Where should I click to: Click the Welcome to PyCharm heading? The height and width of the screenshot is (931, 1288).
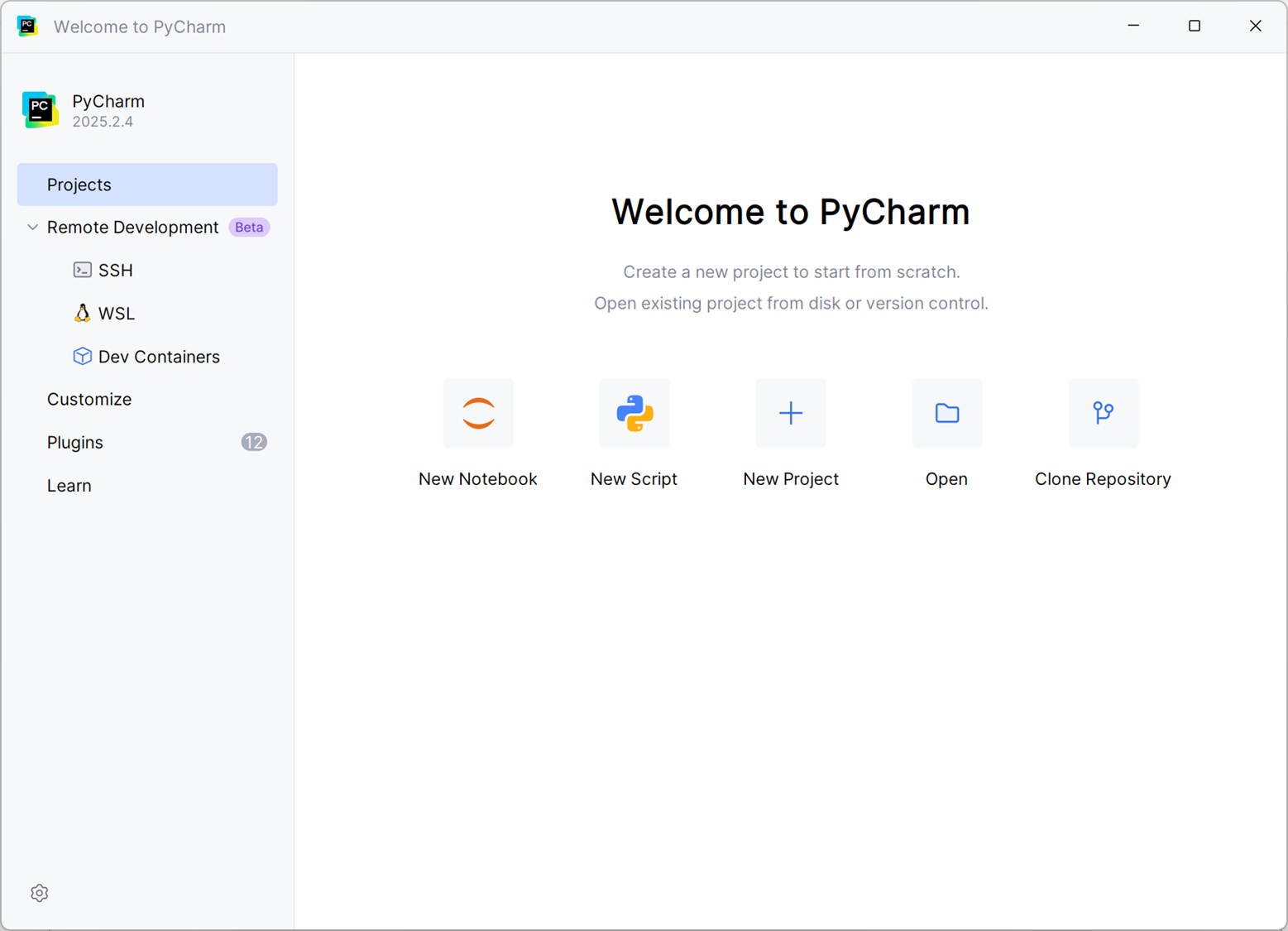click(791, 212)
